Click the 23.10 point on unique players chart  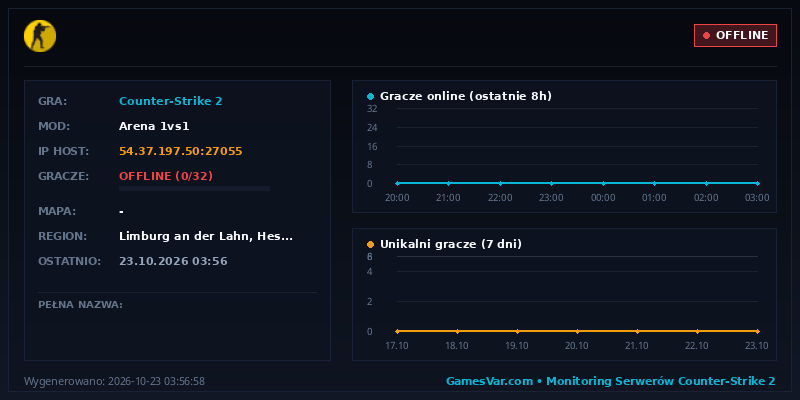tap(758, 331)
